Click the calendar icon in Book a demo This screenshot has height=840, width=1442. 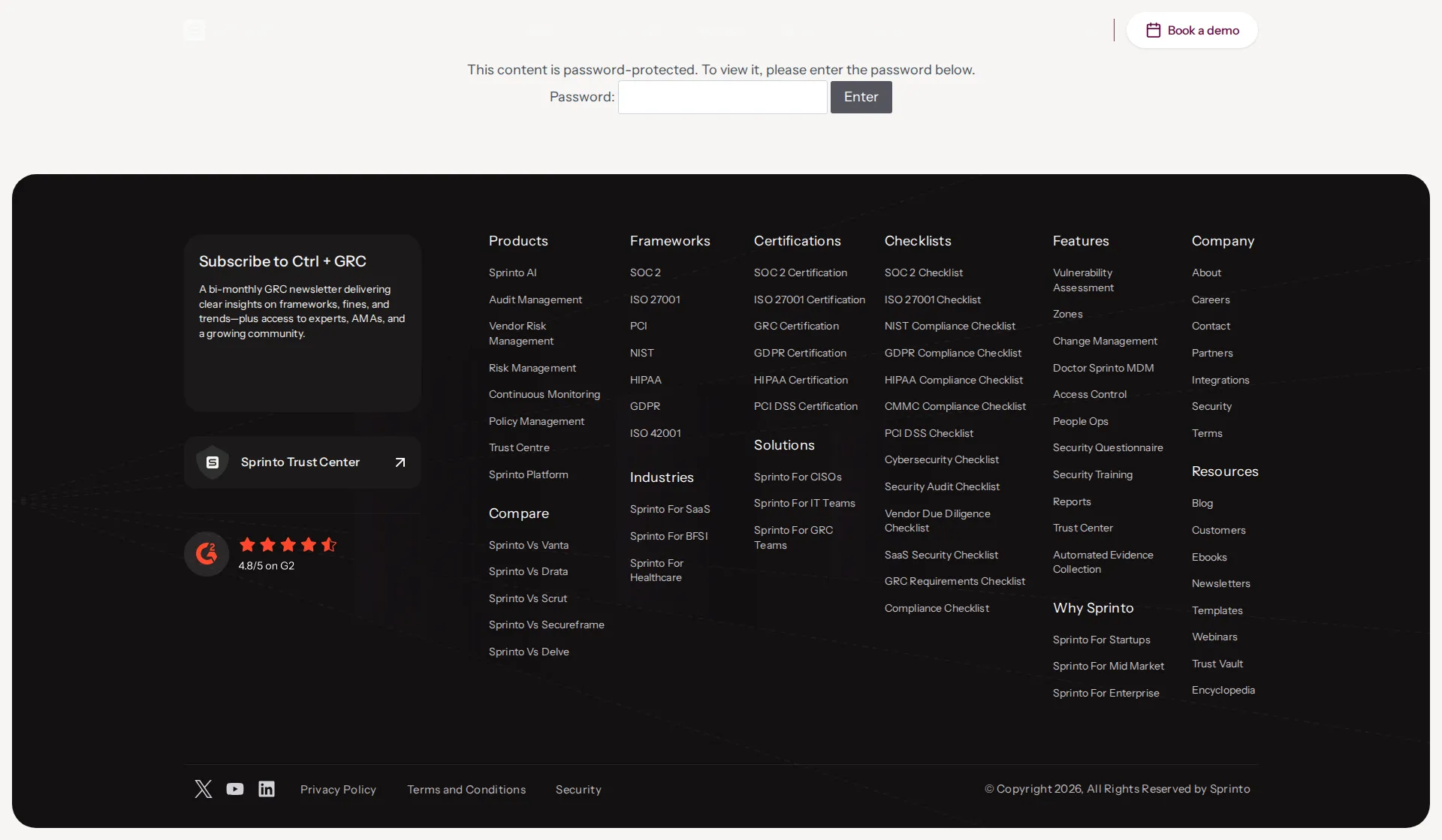1154,30
